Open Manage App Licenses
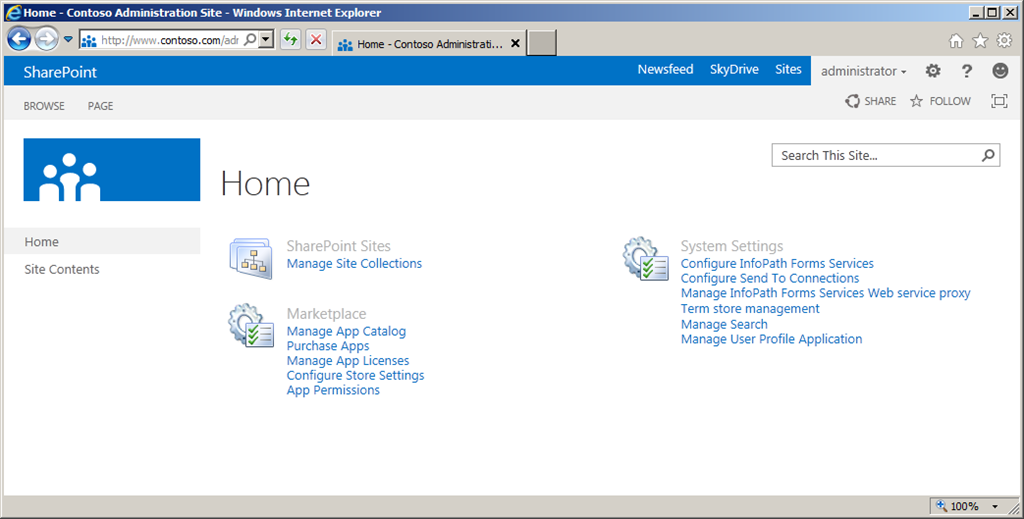 pyautogui.click(x=348, y=360)
